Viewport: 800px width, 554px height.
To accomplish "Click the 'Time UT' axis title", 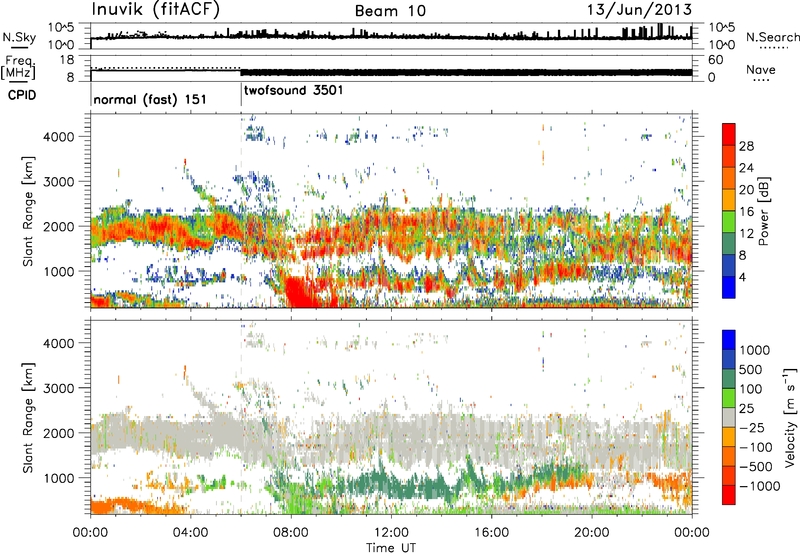I will click(x=391, y=548).
